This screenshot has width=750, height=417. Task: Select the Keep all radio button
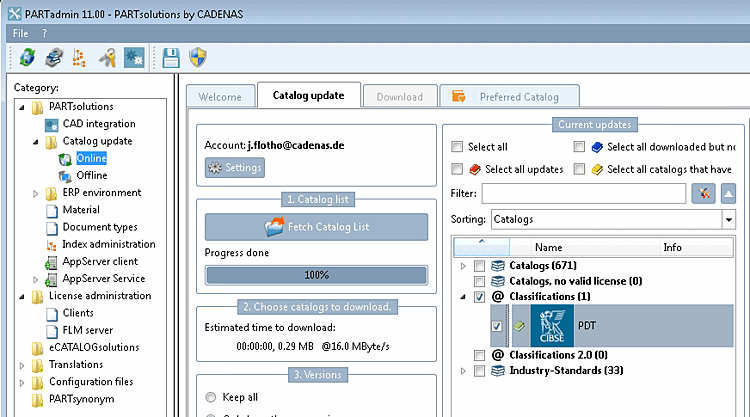(210, 397)
